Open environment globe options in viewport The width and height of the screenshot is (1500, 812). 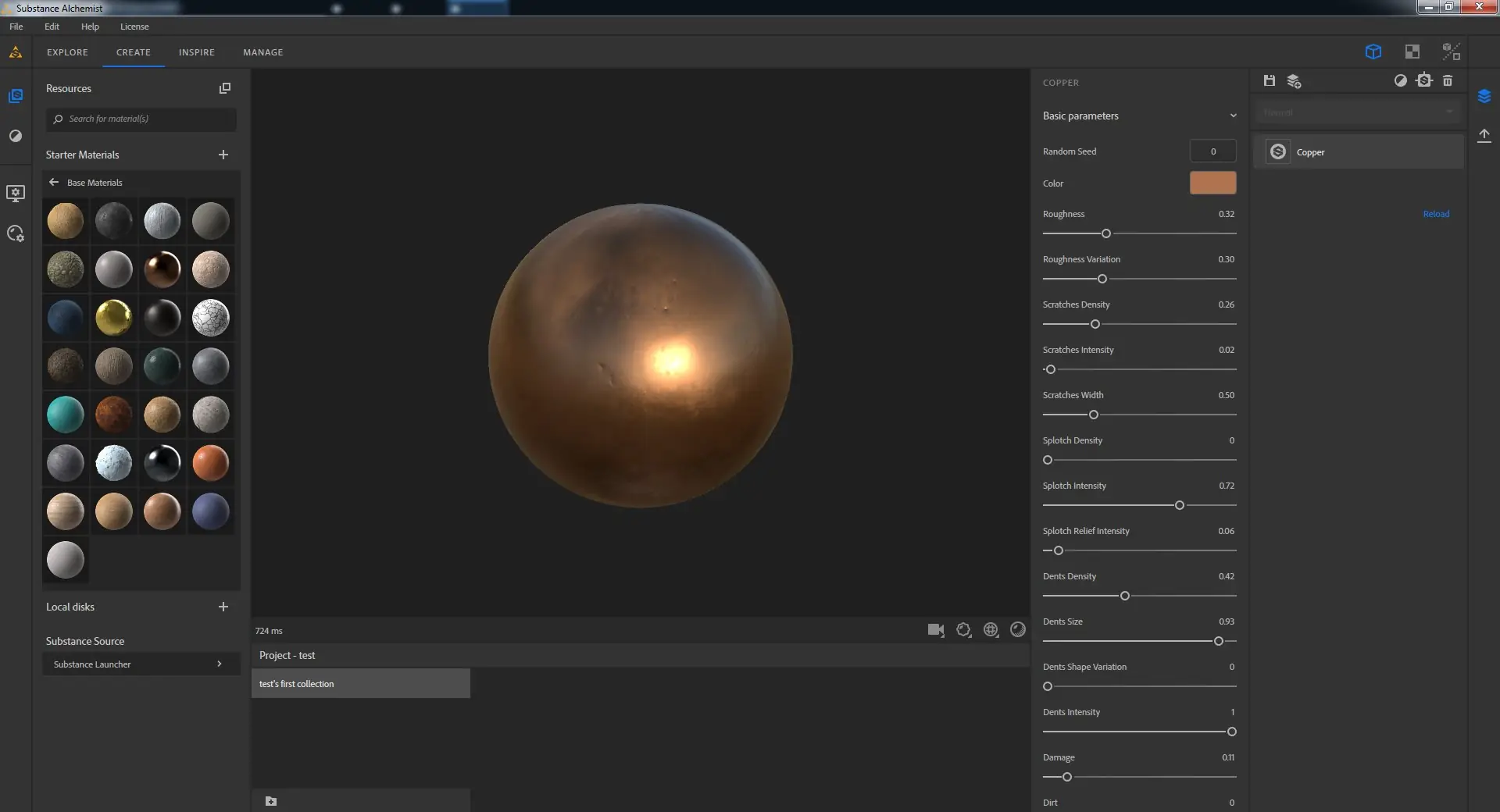point(991,630)
